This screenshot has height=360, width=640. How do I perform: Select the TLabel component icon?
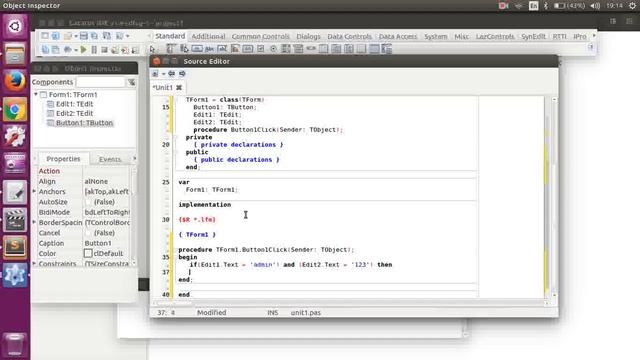[x=209, y=49]
